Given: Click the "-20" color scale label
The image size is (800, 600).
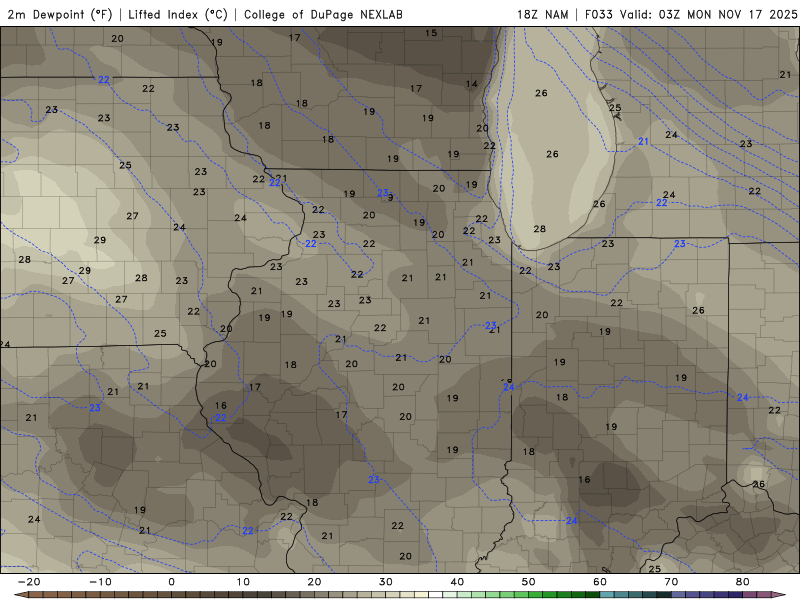Looking at the screenshot, I should 29,582.
